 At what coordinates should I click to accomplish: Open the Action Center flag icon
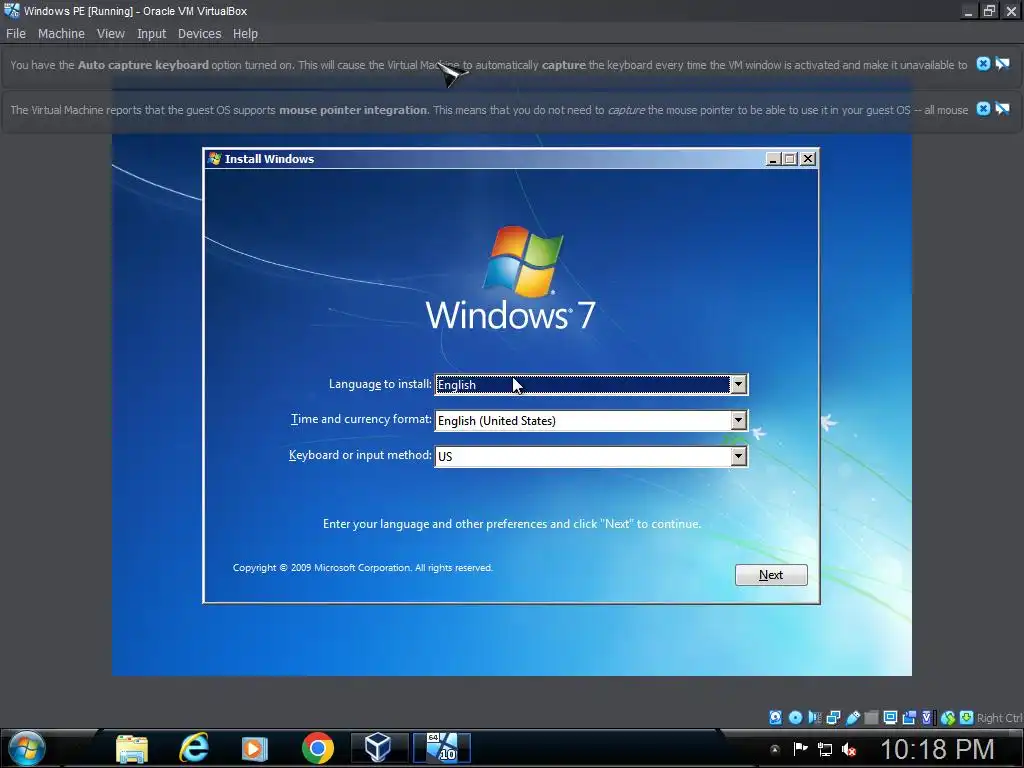coord(801,749)
